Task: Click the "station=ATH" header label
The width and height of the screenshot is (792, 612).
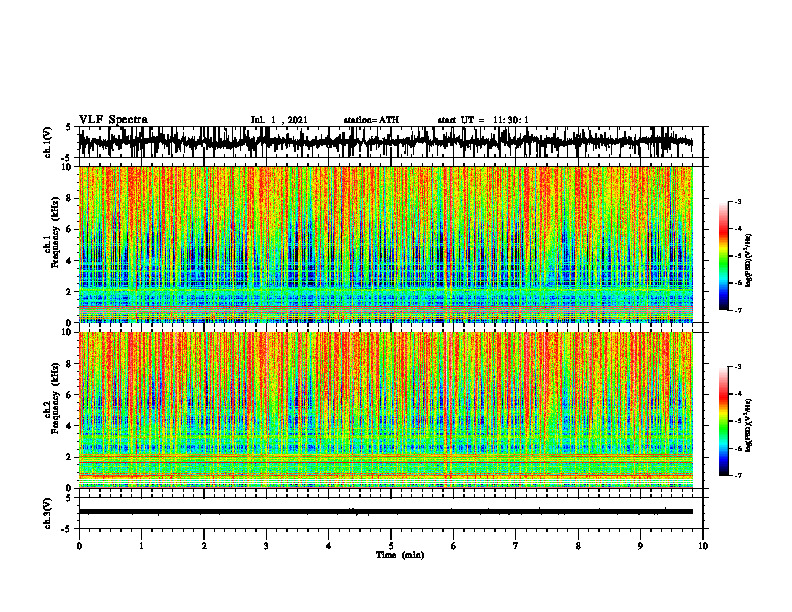Action: pyautogui.click(x=371, y=120)
